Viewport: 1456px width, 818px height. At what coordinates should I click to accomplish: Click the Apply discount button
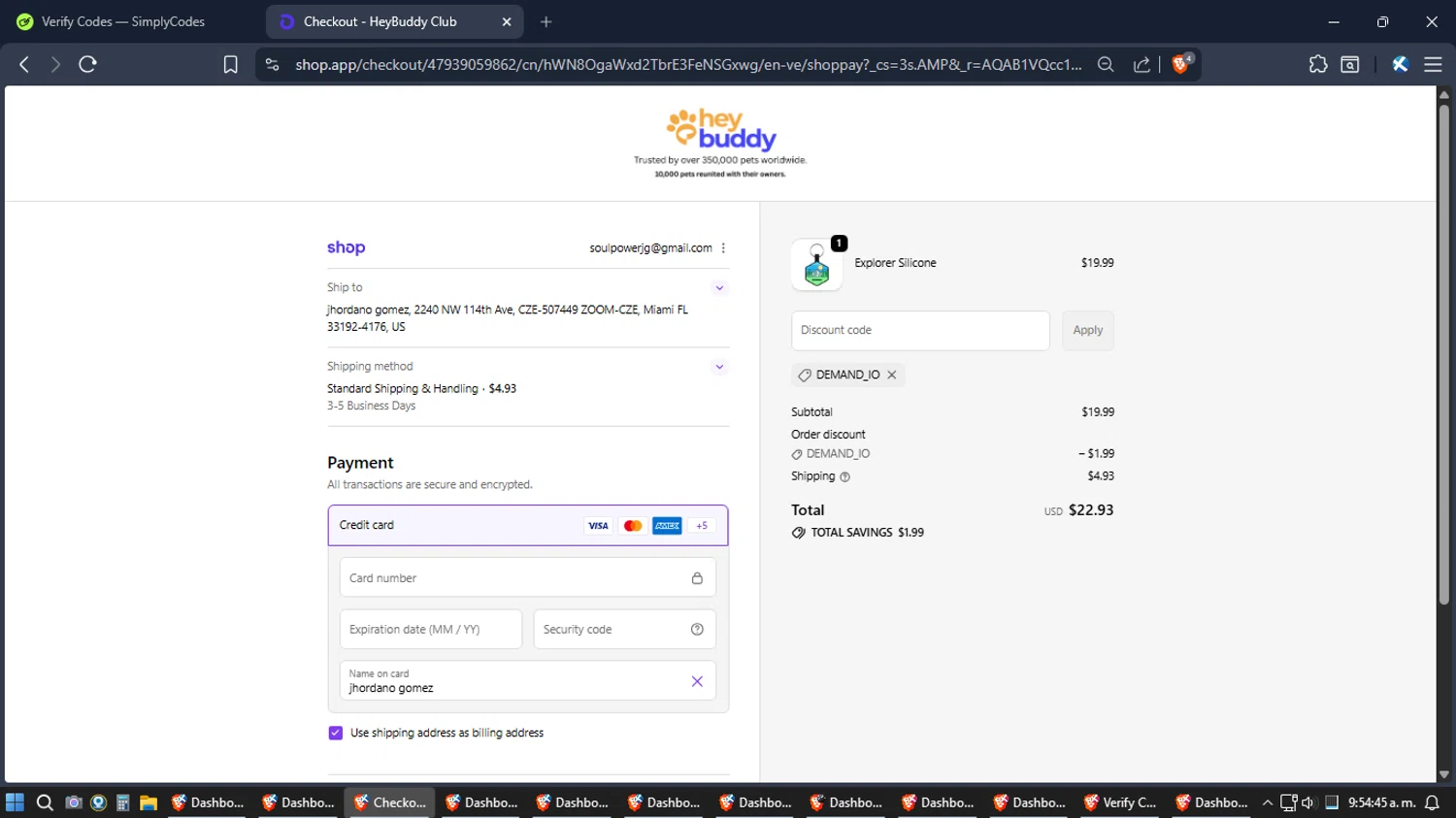pos(1088,331)
